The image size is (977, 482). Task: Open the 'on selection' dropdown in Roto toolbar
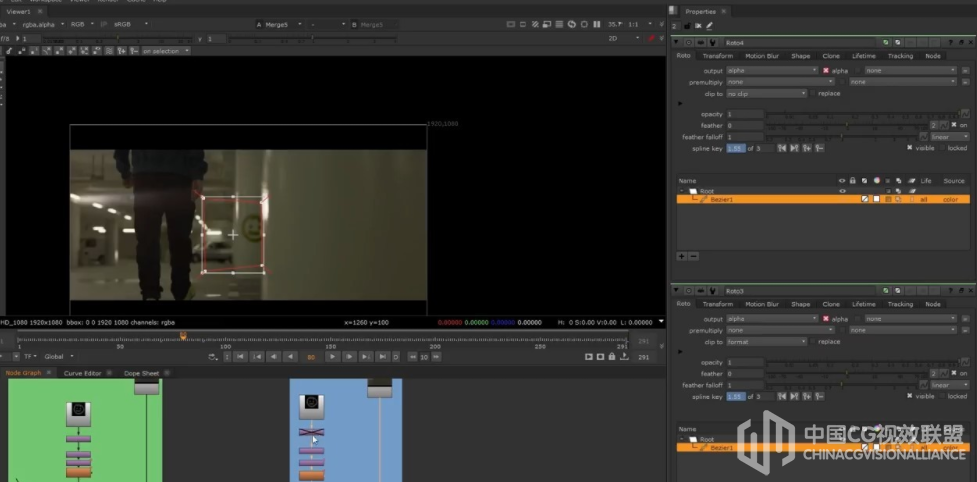pos(166,51)
